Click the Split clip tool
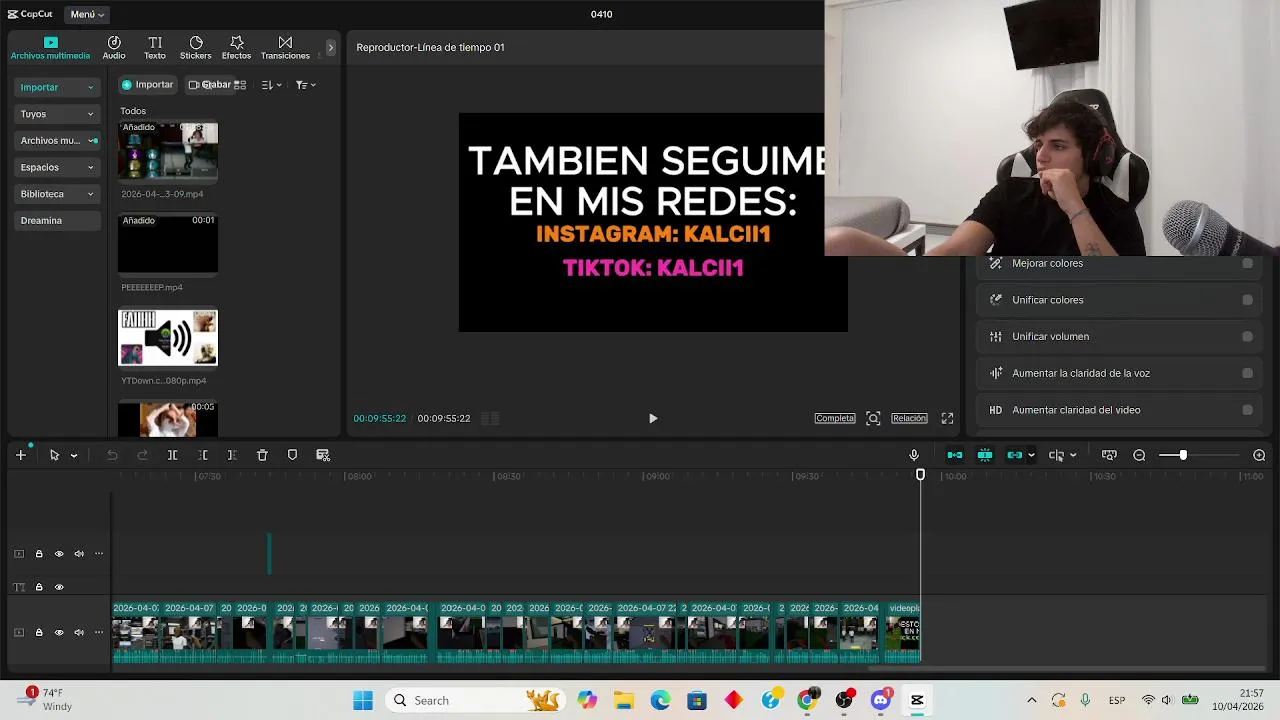Image resolution: width=1280 pixels, height=720 pixels. click(x=172, y=455)
